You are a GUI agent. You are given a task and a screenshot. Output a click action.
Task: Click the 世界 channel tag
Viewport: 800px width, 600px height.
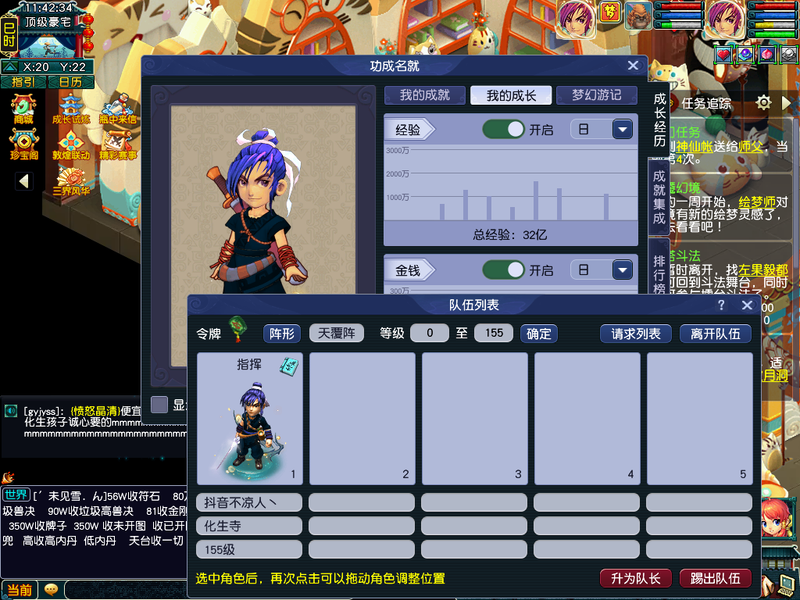(15, 495)
